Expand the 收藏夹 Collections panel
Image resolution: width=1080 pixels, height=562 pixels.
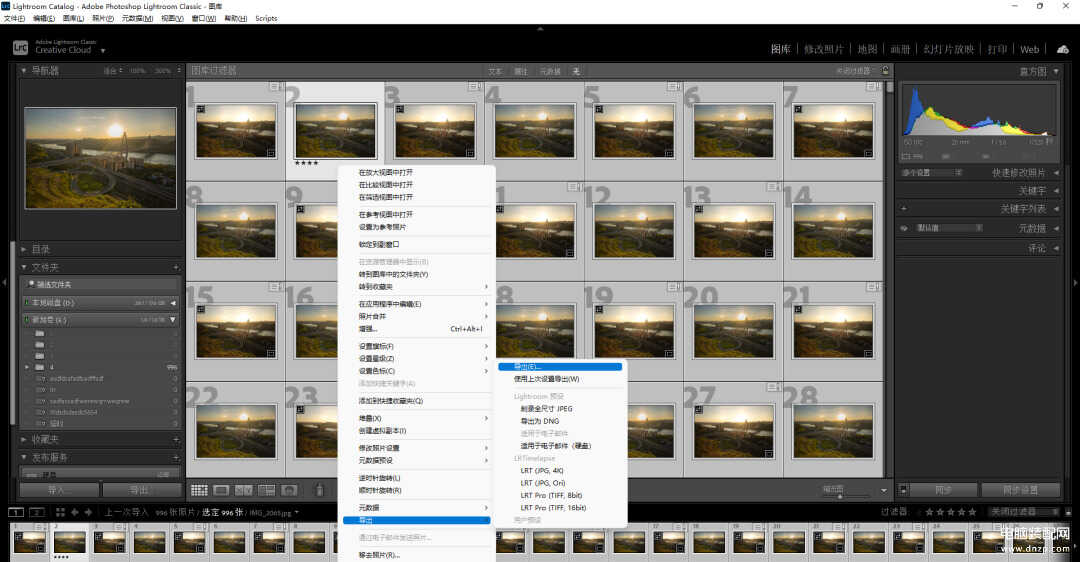23,439
